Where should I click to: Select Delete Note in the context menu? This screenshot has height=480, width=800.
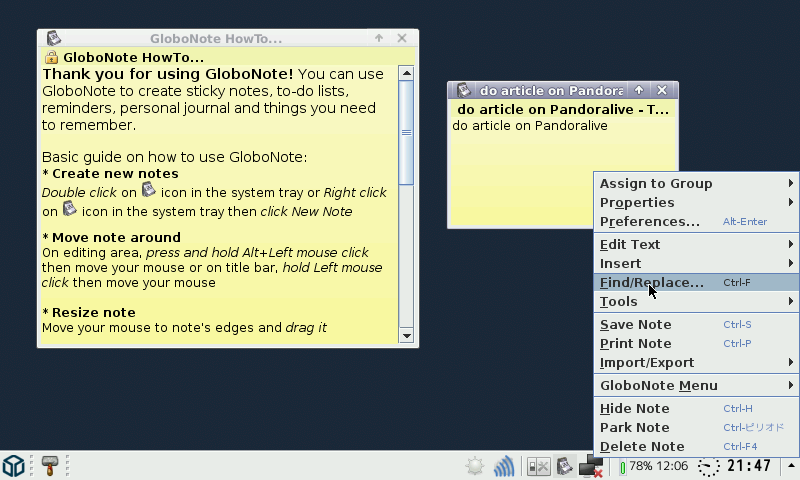coord(697,446)
